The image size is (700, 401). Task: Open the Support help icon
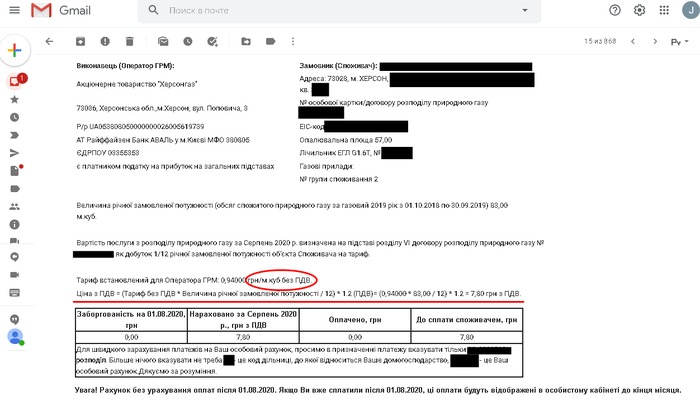coord(614,11)
